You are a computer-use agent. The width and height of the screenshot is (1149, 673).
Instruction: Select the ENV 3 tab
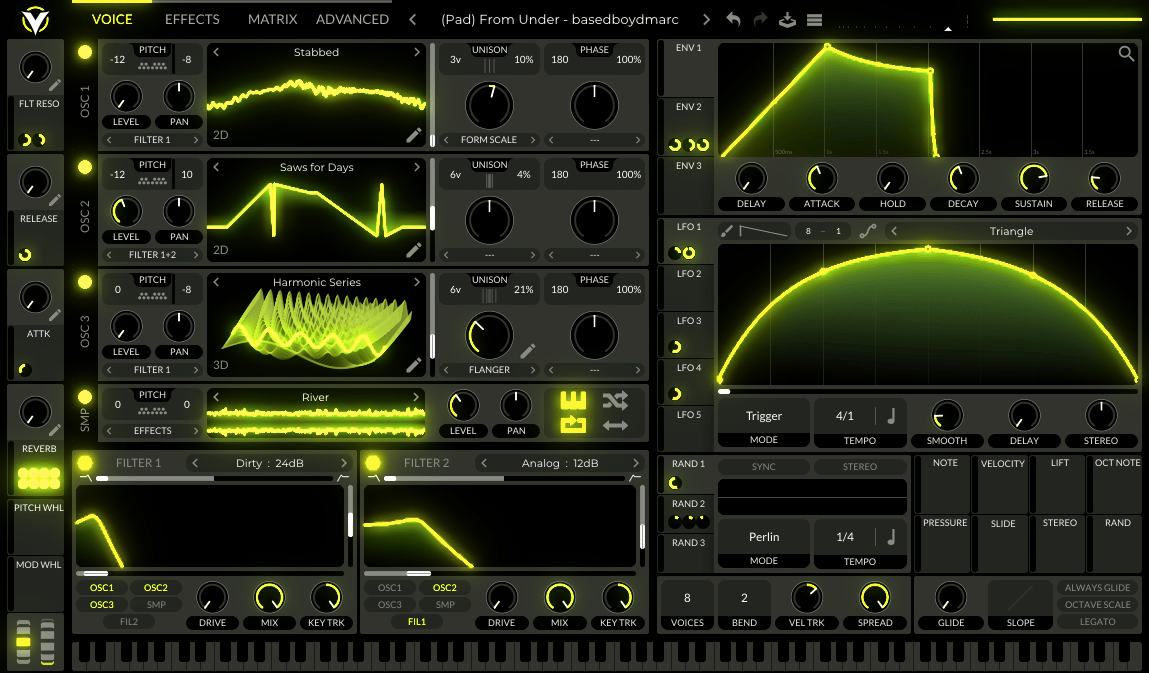click(x=687, y=185)
